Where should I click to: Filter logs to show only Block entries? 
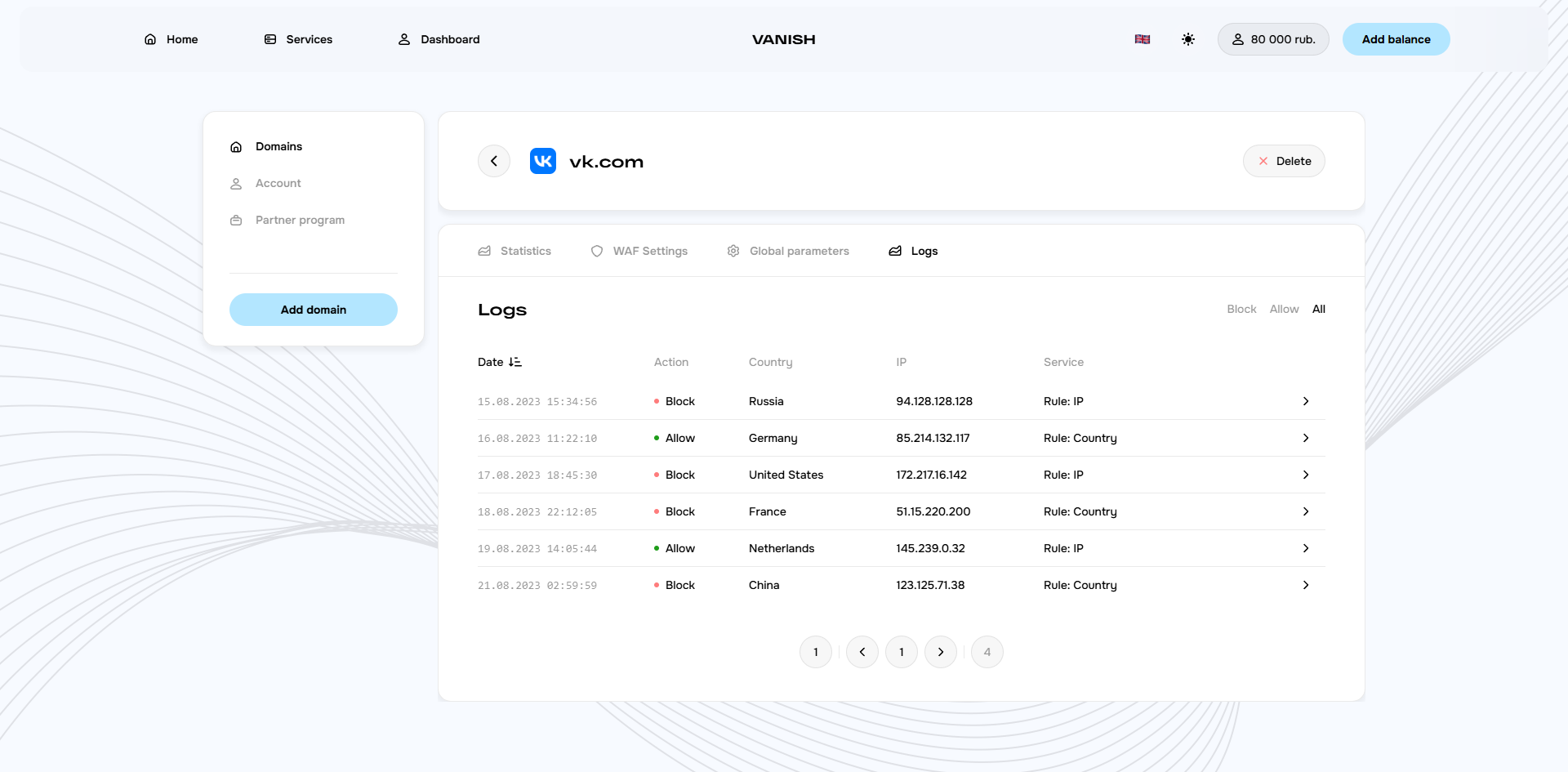point(1241,309)
